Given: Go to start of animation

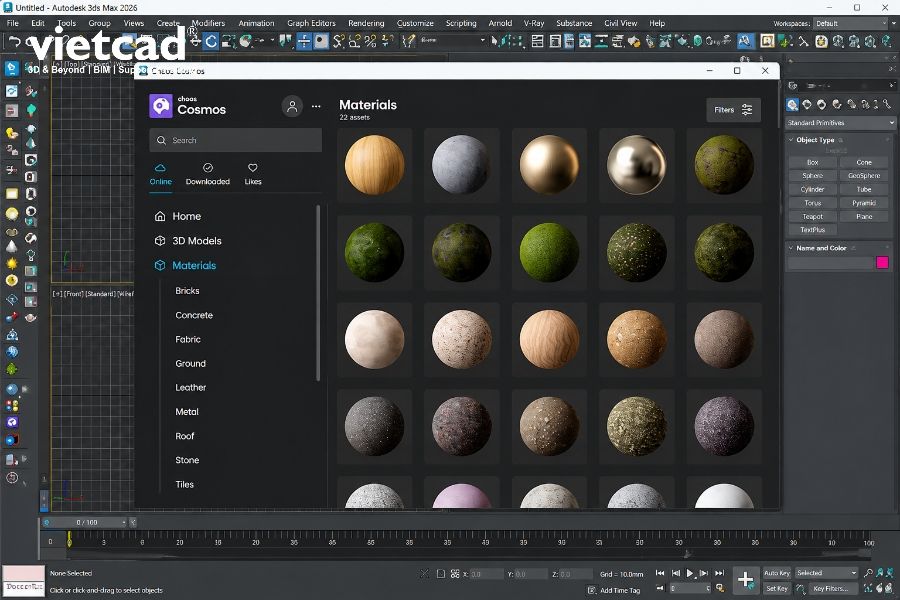Looking at the screenshot, I should [x=660, y=573].
